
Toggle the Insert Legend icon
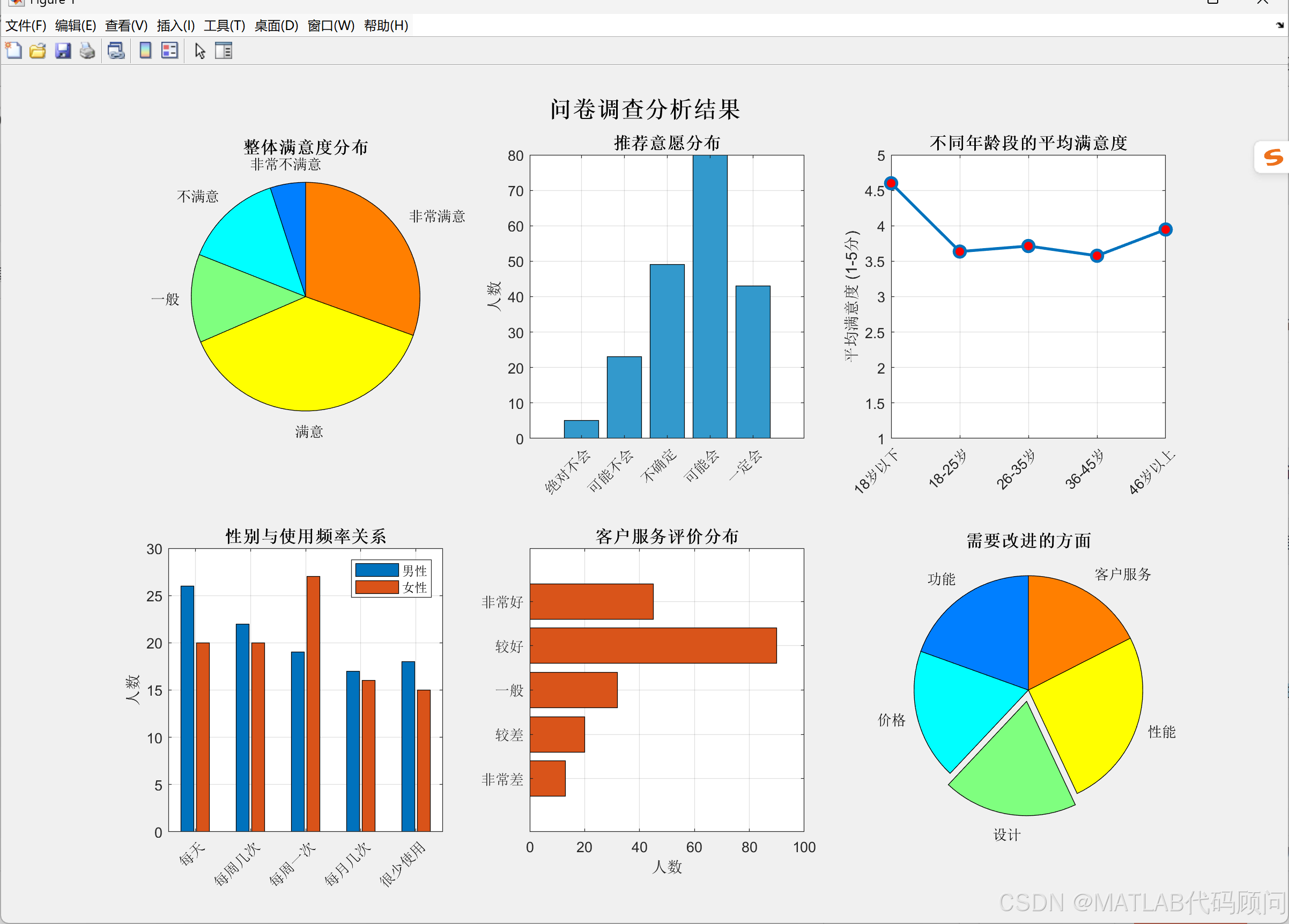[x=169, y=51]
